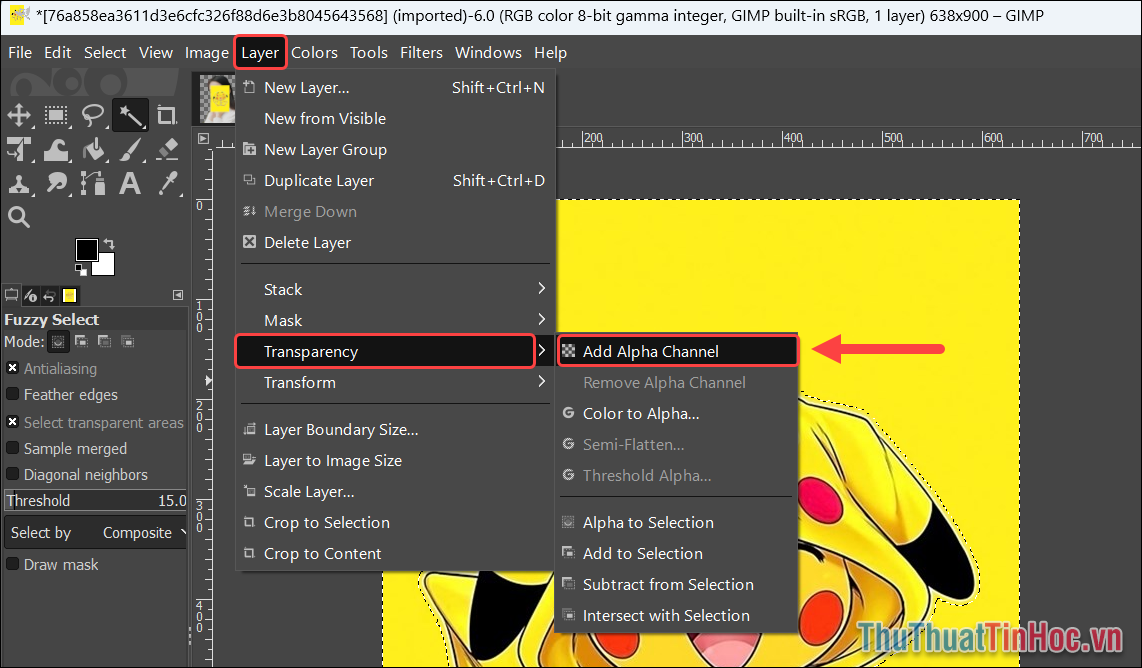Expand the Transform submenu
The image size is (1142, 668).
point(395,382)
